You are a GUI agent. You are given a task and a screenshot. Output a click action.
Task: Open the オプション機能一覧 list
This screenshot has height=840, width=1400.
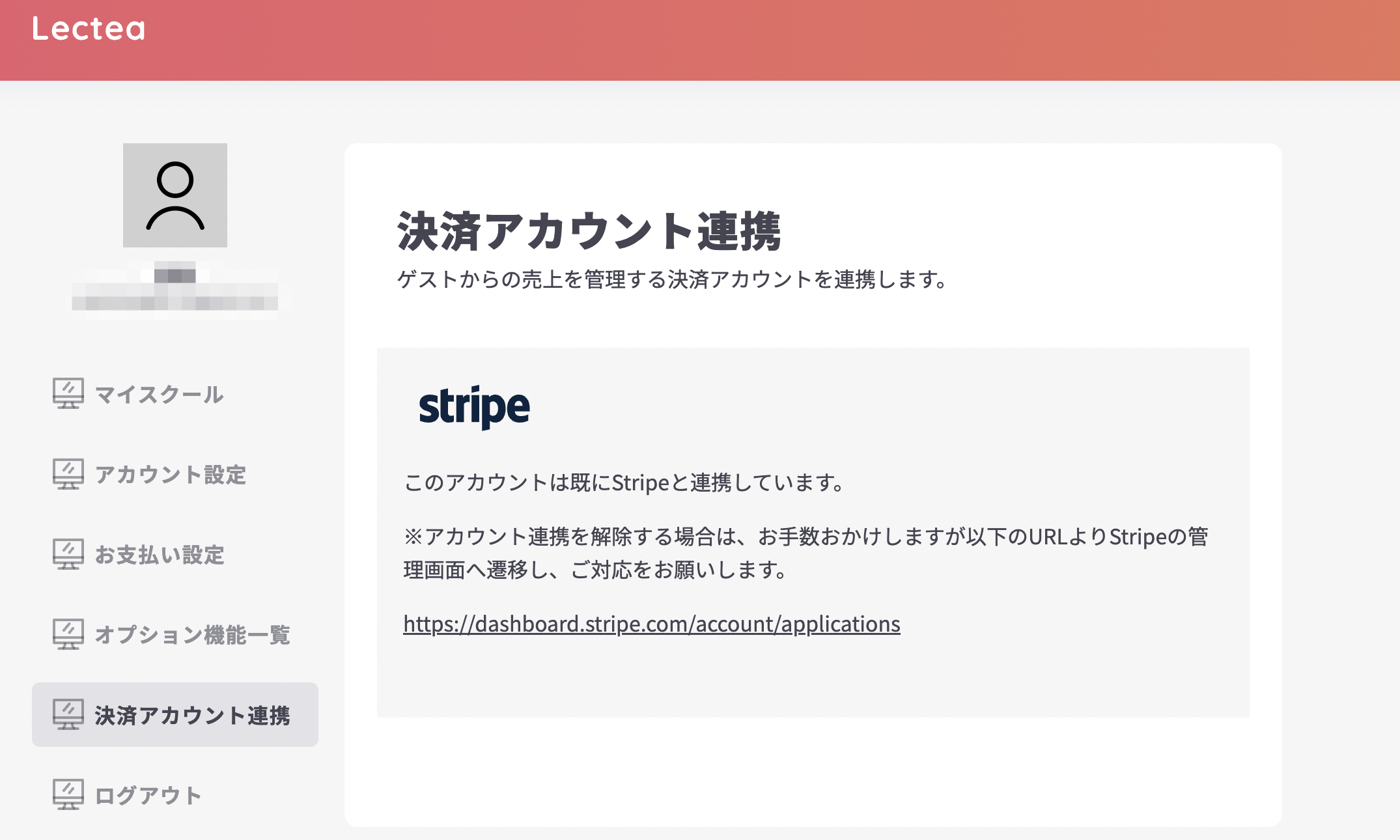tap(193, 636)
